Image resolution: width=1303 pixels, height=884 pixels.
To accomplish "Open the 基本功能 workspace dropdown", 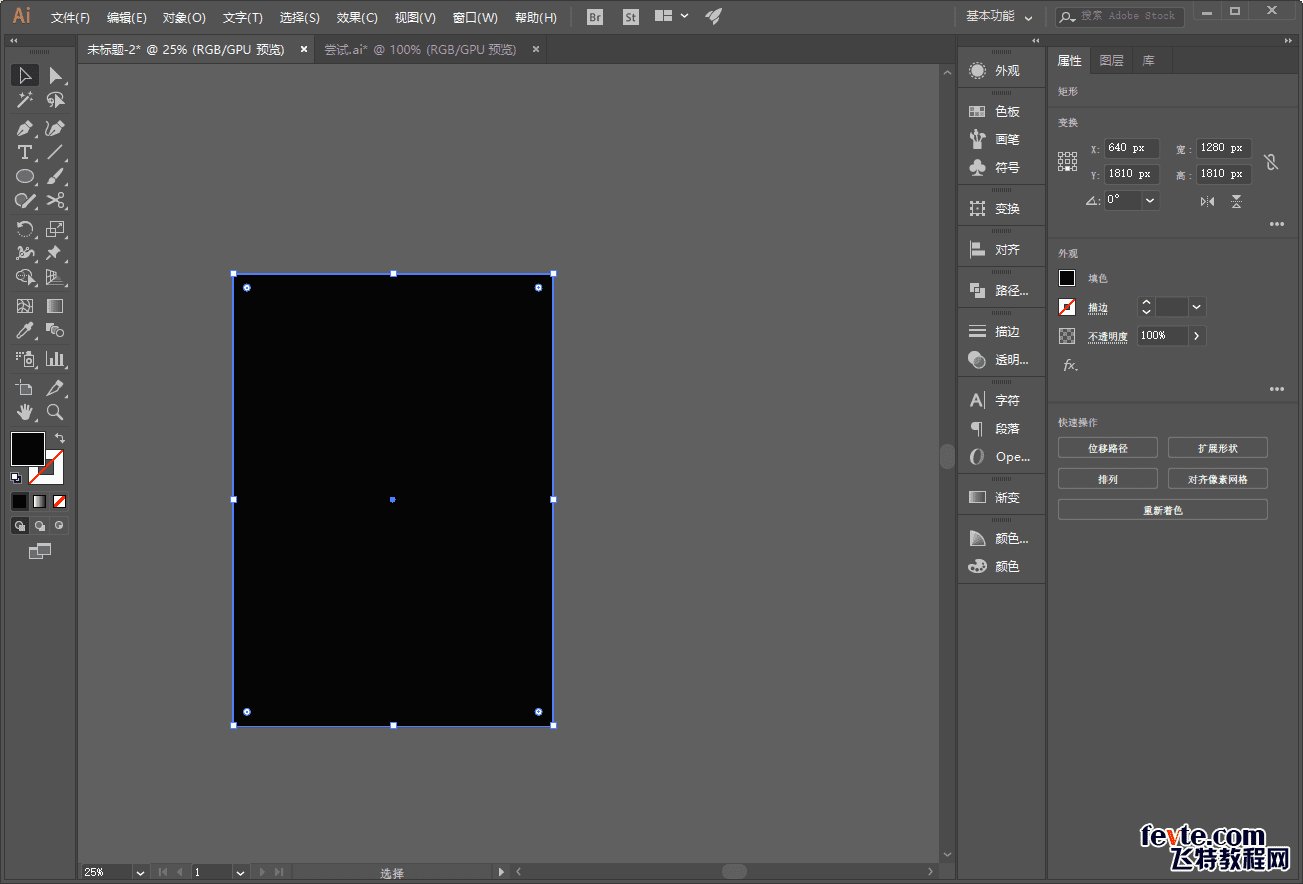I will click(x=998, y=17).
